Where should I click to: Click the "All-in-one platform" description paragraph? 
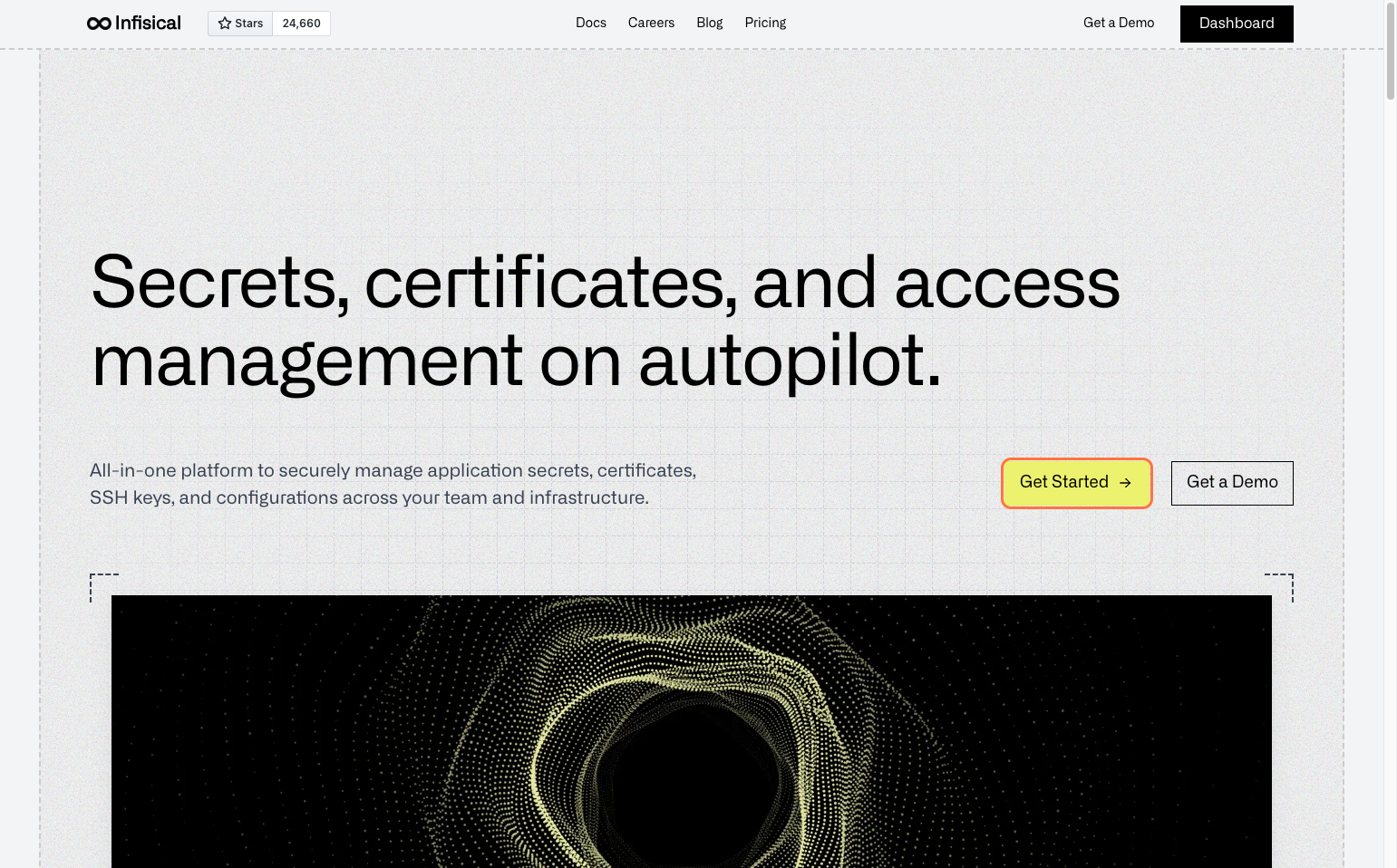tap(393, 484)
